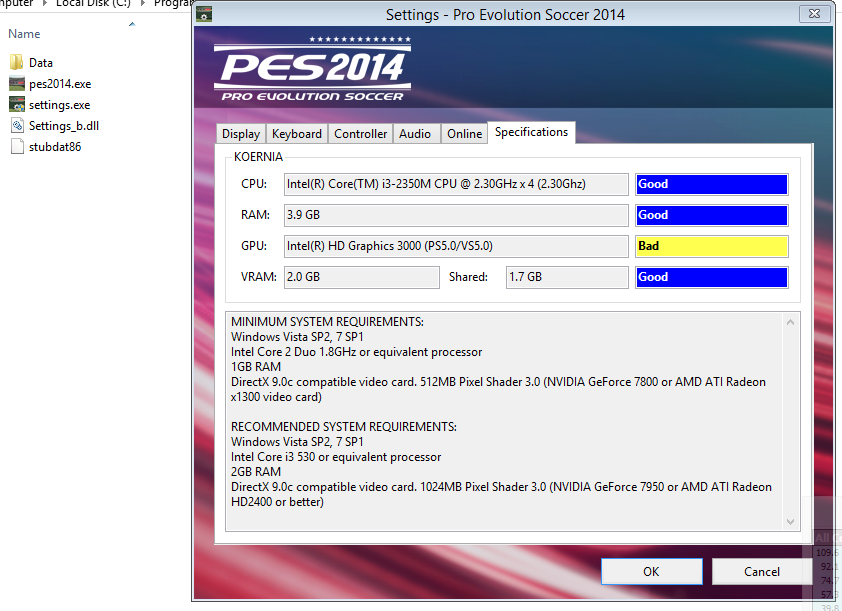The width and height of the screenshot is (842, 611).
Task: Switch to the Audio tab
Action: 416,132
